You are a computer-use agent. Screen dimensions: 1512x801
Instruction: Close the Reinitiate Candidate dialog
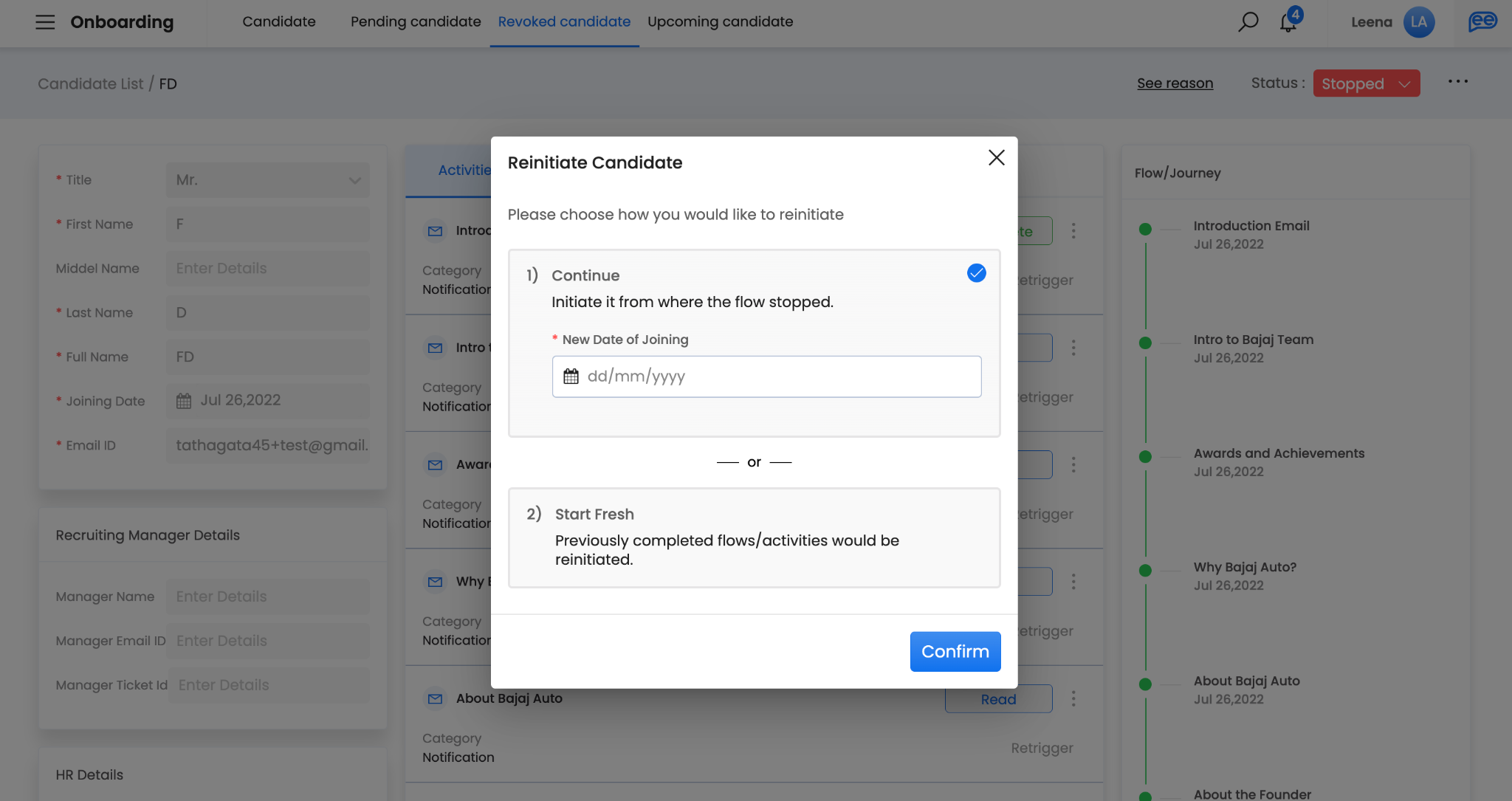(996, 157)
